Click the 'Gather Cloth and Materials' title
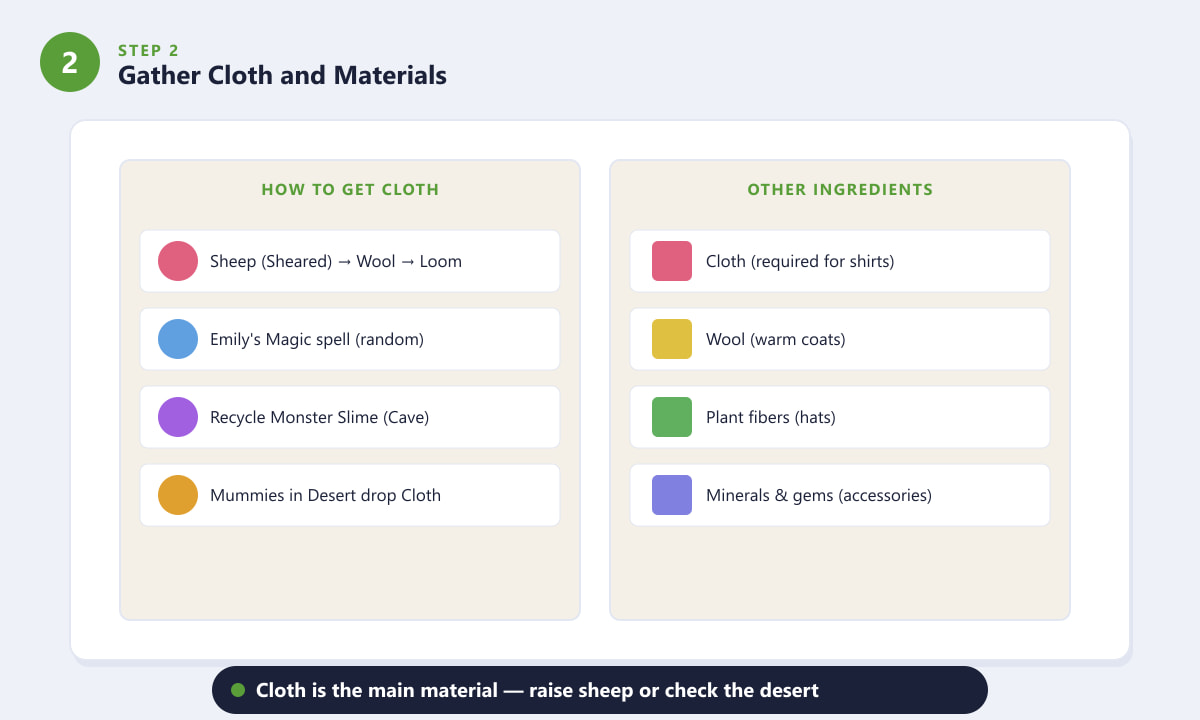1200x720 pixels. (282, 75)
